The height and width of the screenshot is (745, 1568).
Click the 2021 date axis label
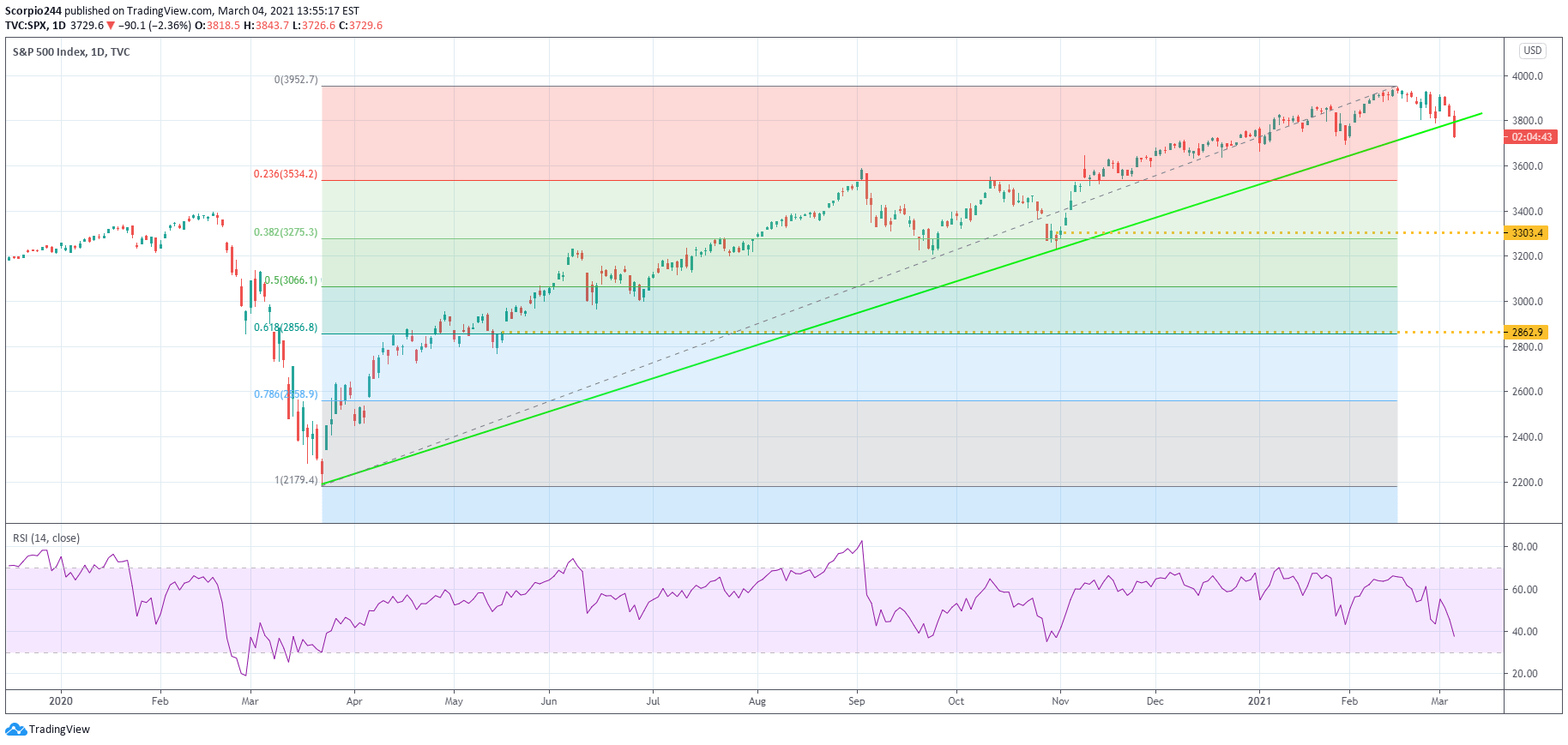tap(1259, 701)
